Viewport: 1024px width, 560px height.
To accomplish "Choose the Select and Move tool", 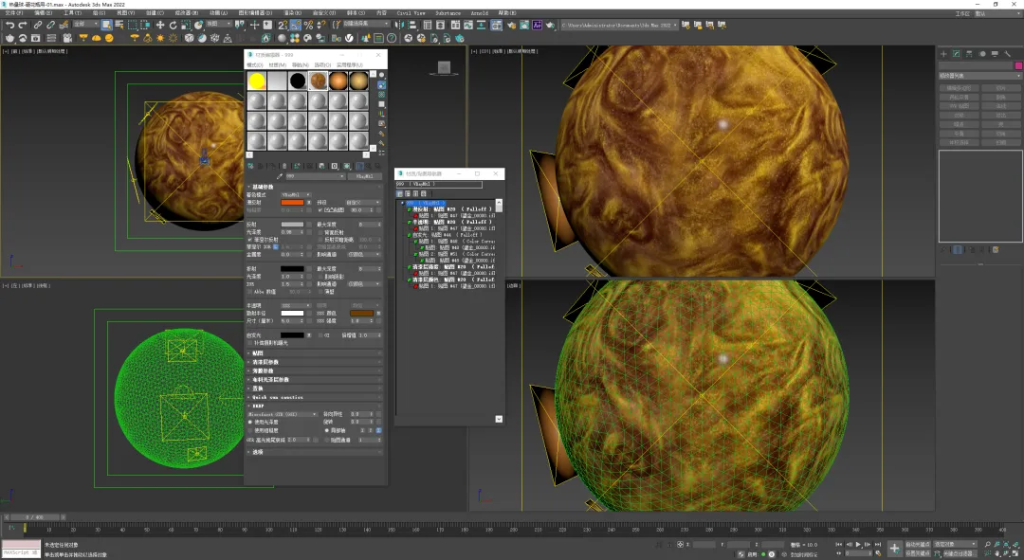I will point(160,25).
